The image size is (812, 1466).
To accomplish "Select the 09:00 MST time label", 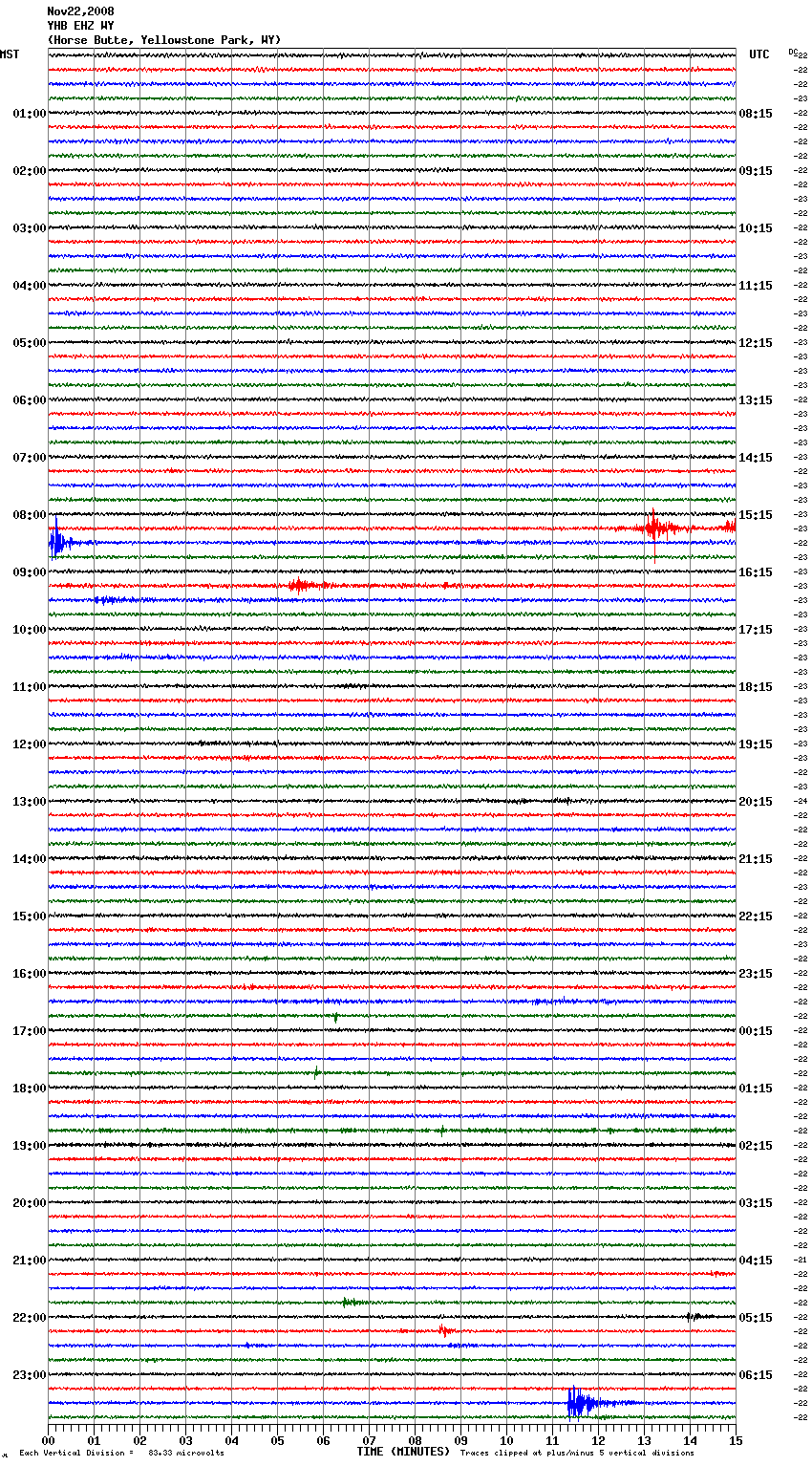I will 30,572.
